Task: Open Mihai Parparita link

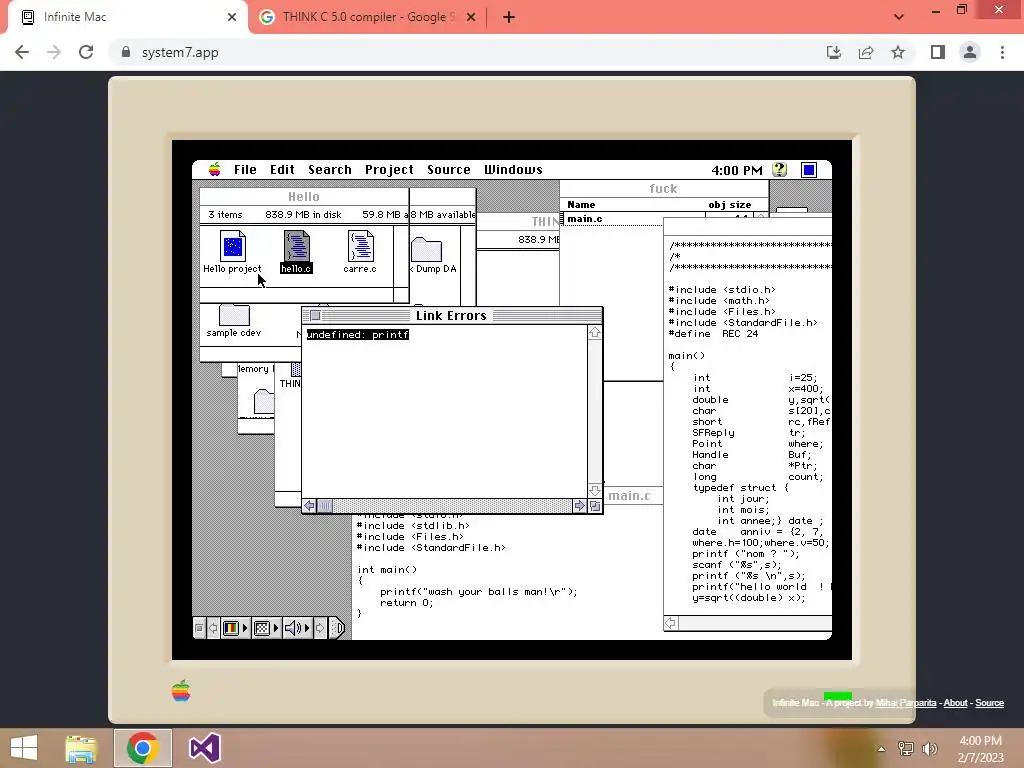Action: pyautogui.click(x=905, y=703)
